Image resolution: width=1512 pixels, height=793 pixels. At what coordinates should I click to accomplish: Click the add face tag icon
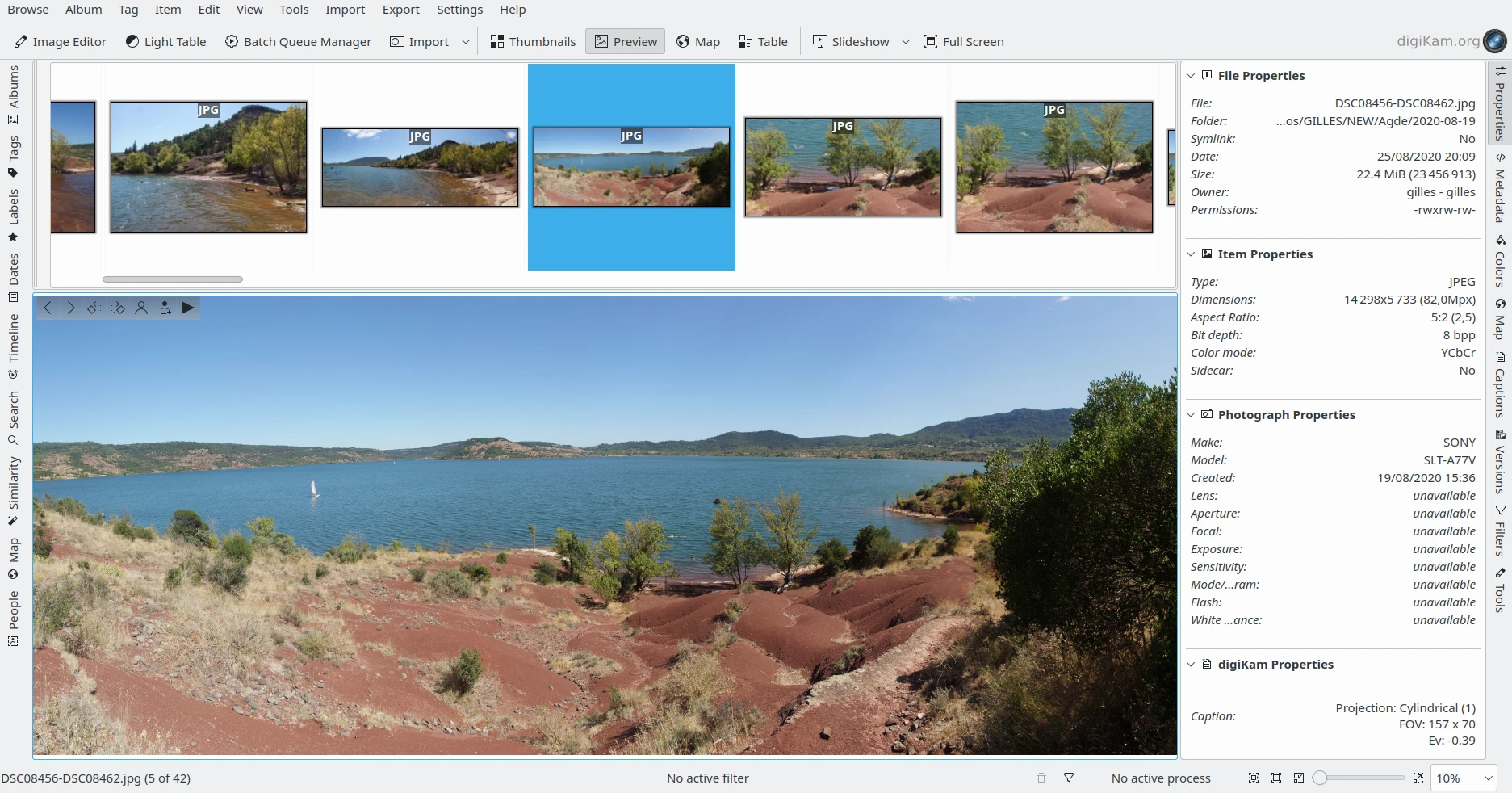165,308
